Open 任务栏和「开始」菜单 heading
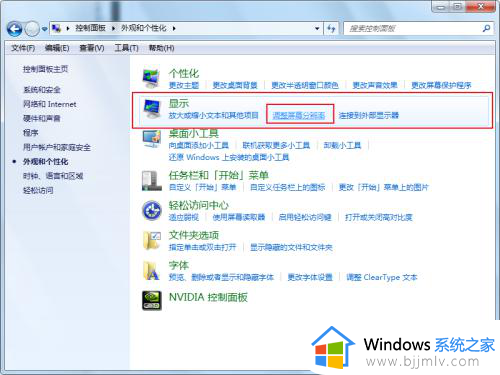 (x=219, y=175)
